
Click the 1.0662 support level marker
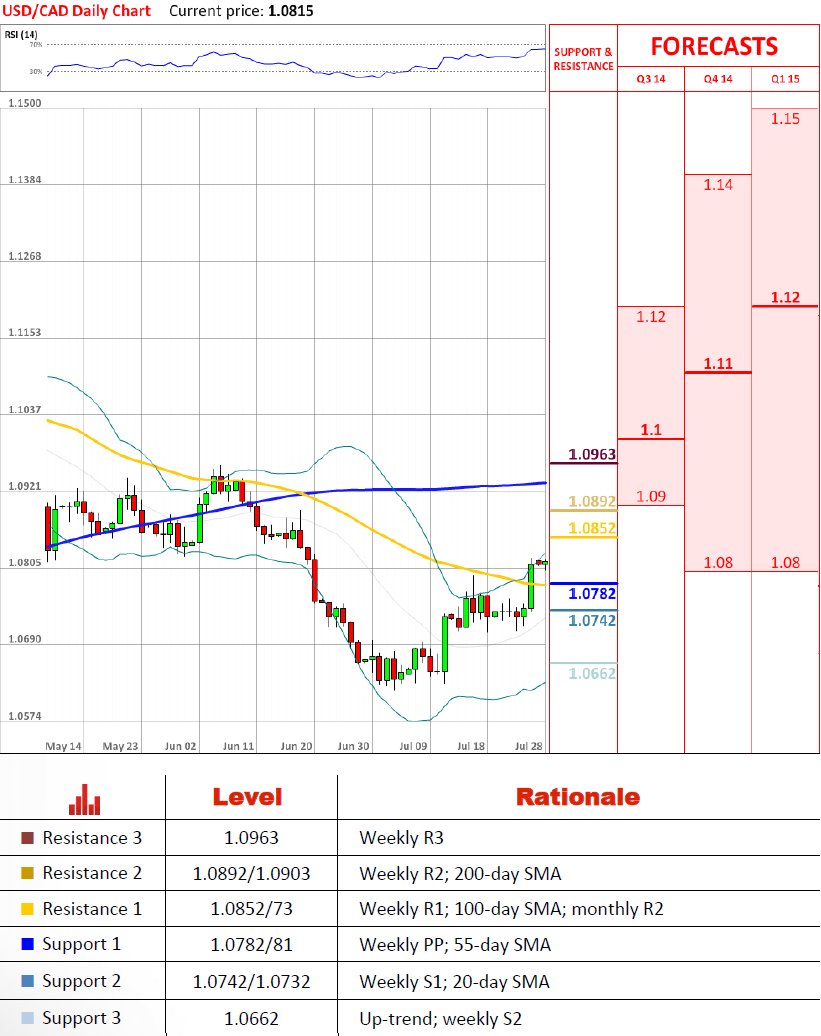pyautogui.click(x=592, y=673)
